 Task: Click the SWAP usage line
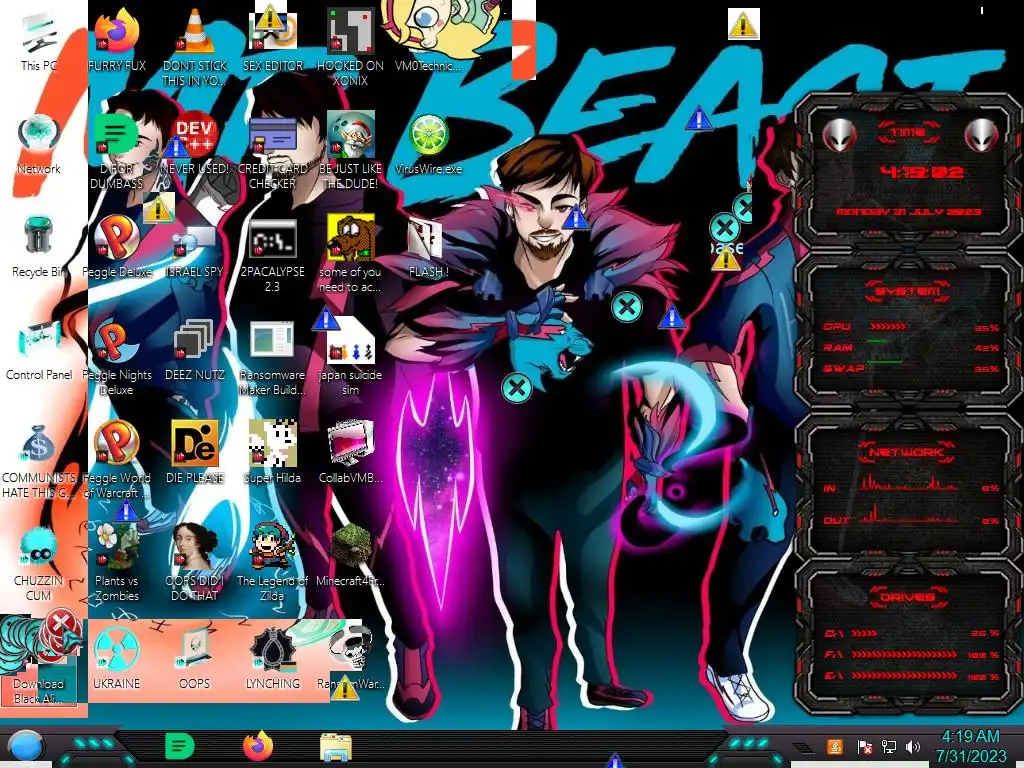pos(885,361)
